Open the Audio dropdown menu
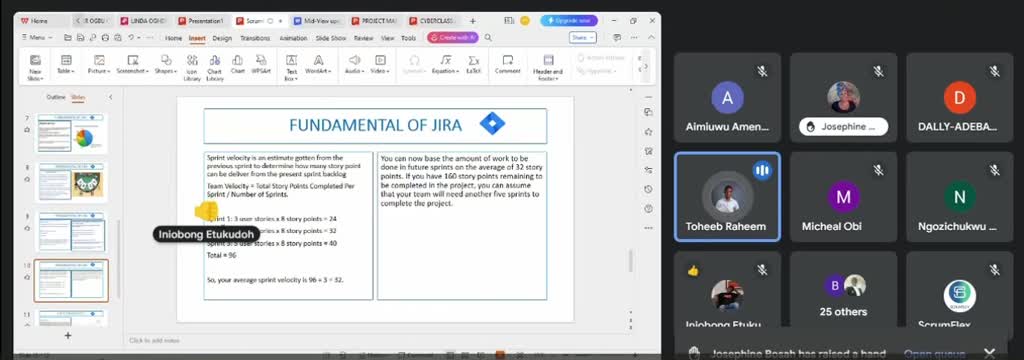 355,64
